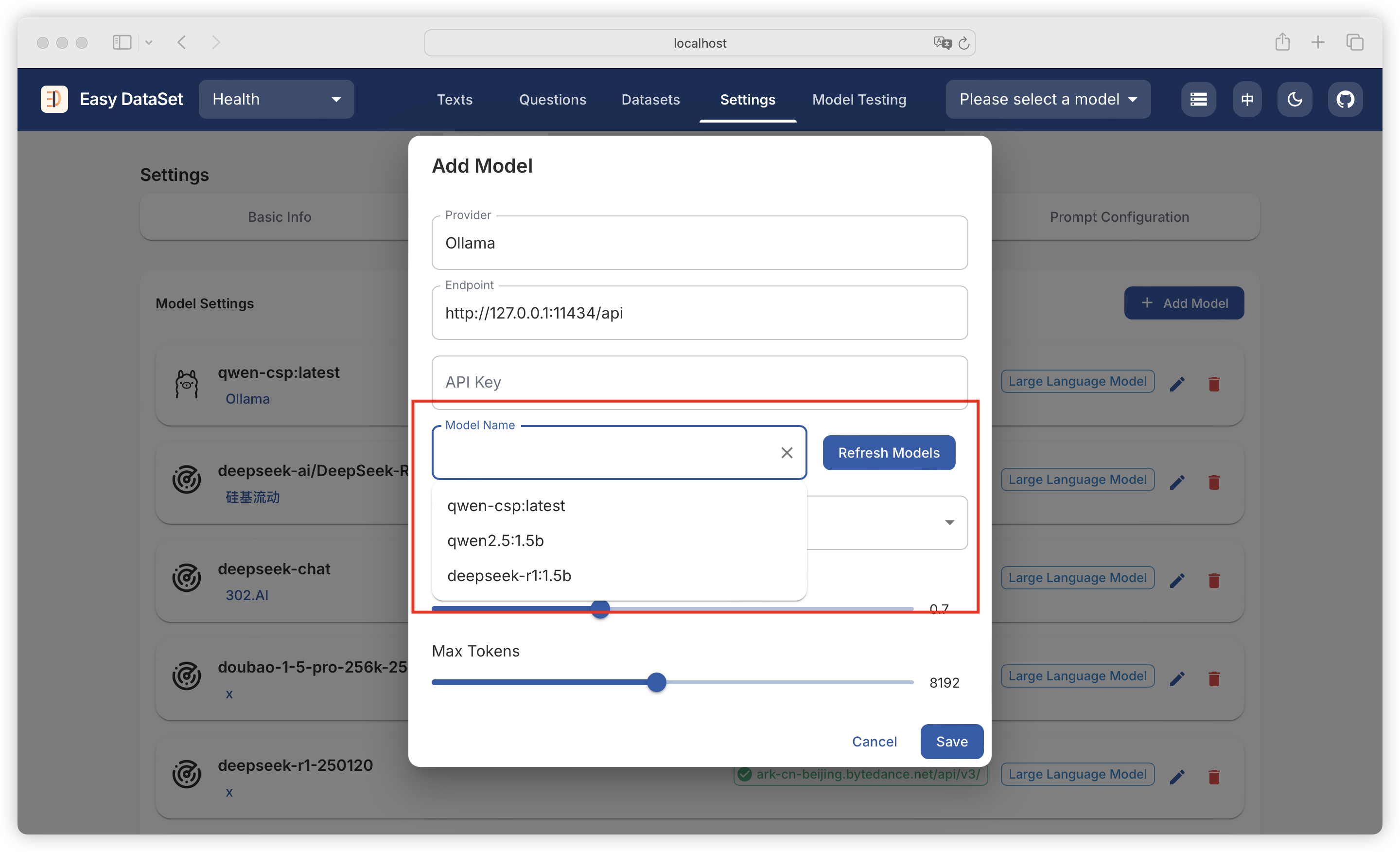The image size is (1400, 852).
Task: Click the Easy DataSet logo icon
Action: pyautogui.click(x=54, y=100)
